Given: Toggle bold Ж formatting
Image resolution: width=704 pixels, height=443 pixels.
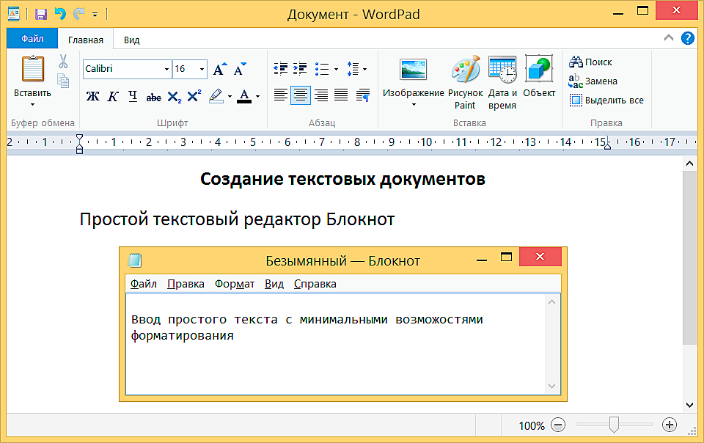Looking at the screenshot, I should pyautogui.click(x=92, y=96).
